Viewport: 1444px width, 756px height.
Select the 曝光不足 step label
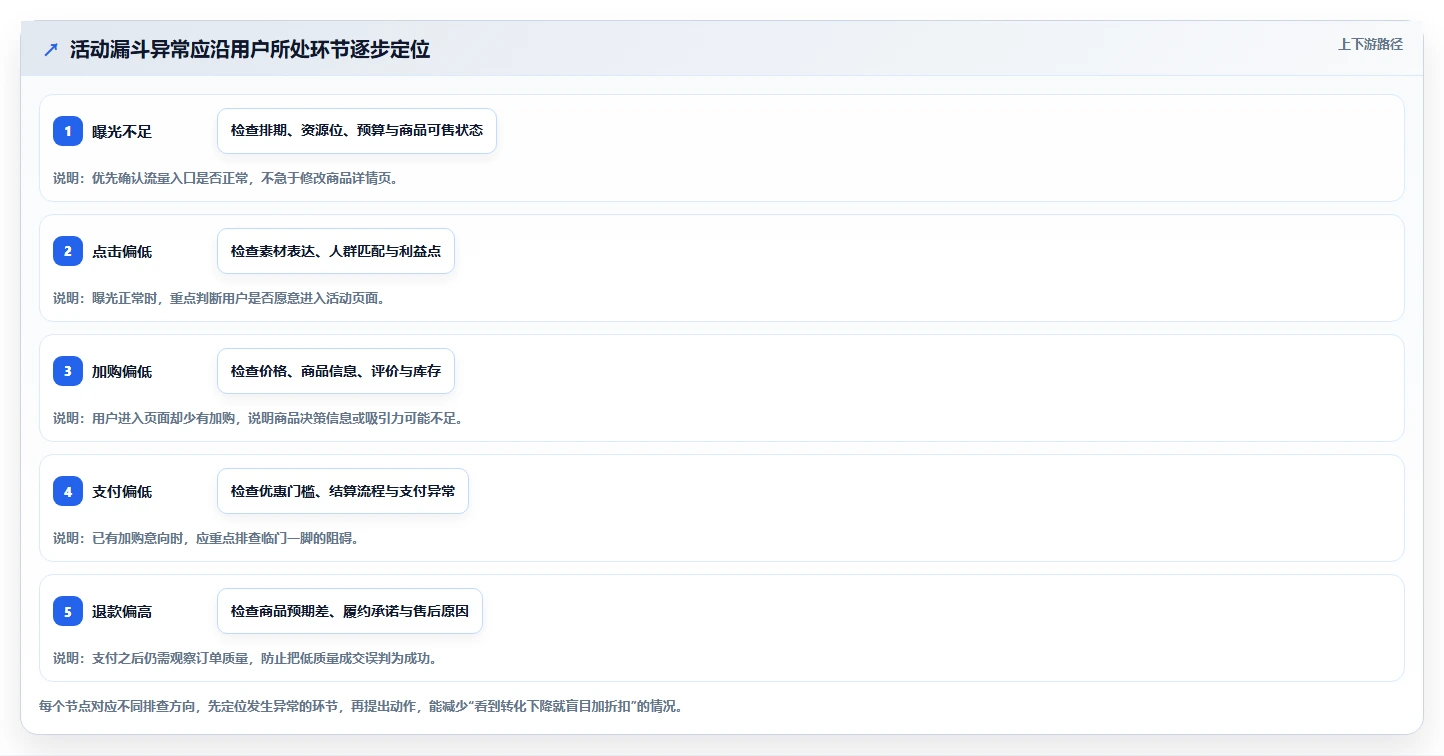(122, 131)
